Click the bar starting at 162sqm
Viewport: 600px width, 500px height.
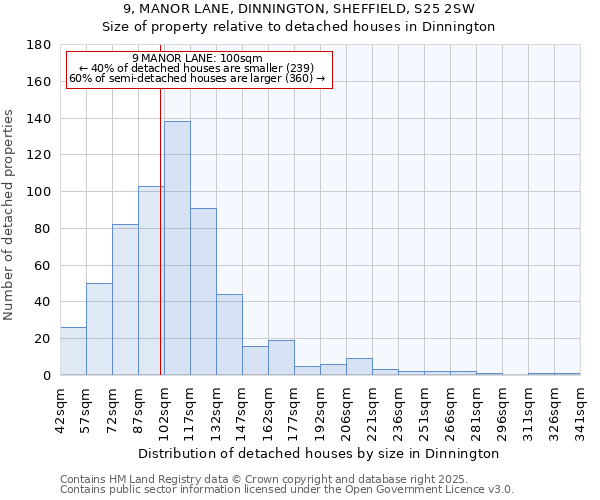coord(281,358)
